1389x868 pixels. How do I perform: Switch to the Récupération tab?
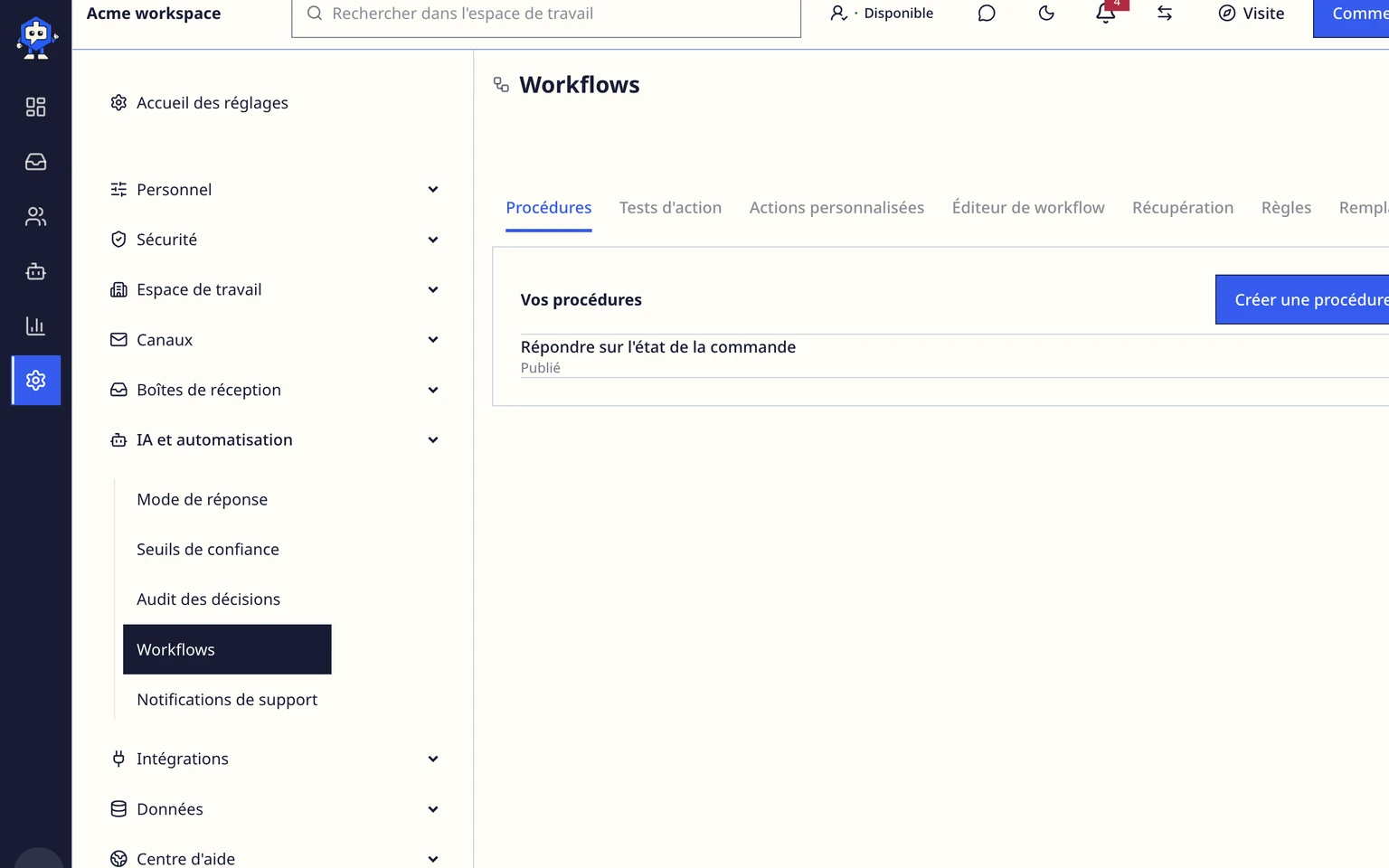point(1183,208)
